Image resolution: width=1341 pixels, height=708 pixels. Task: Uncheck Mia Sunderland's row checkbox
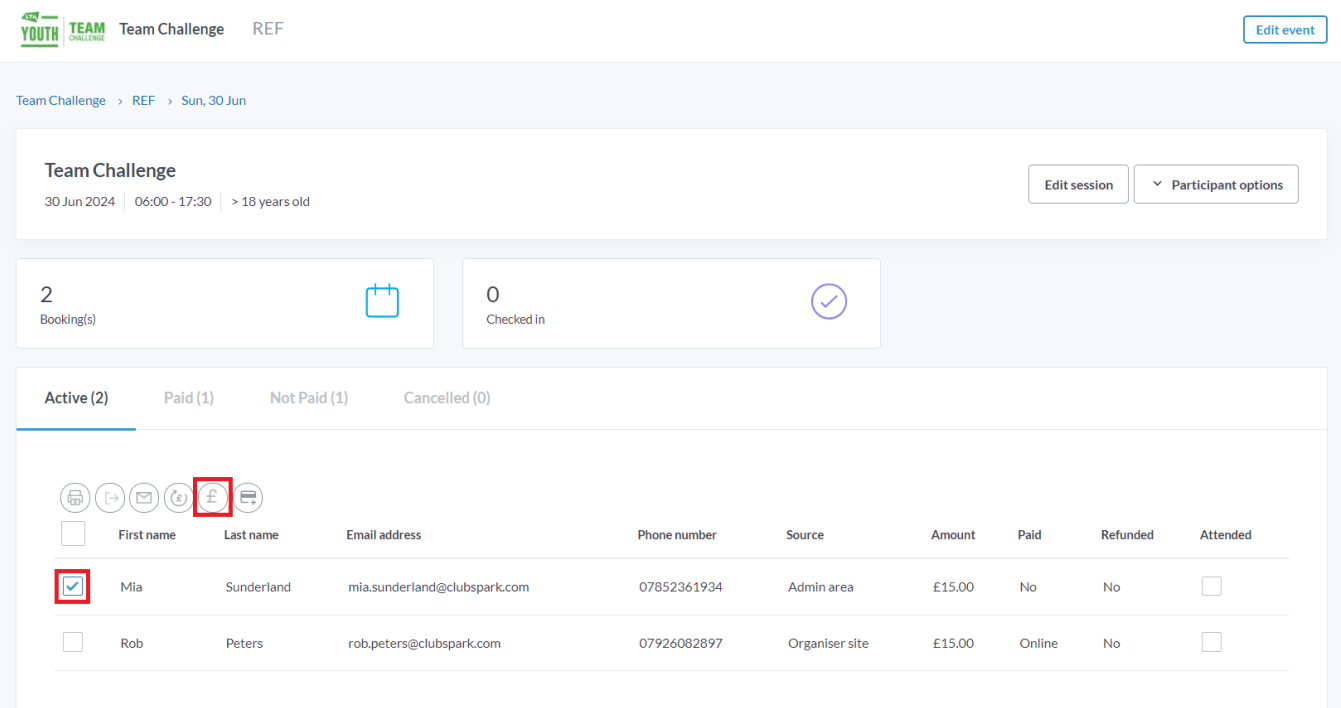(73, 587)
